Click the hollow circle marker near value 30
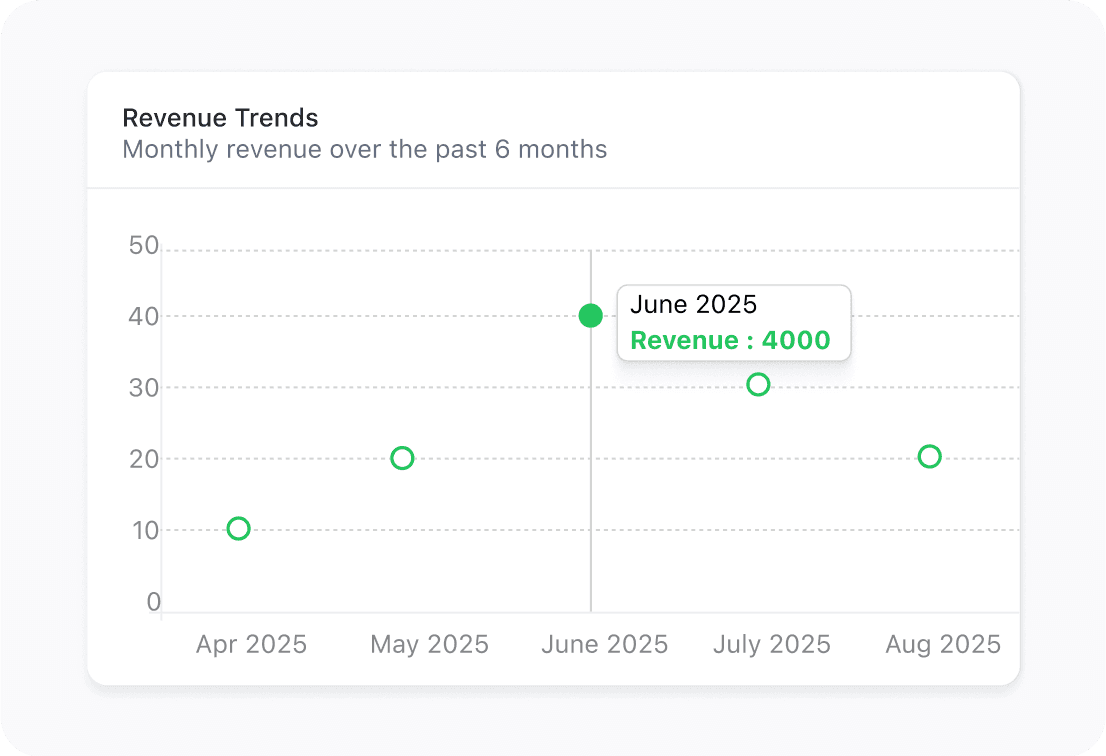 point(758,384)
